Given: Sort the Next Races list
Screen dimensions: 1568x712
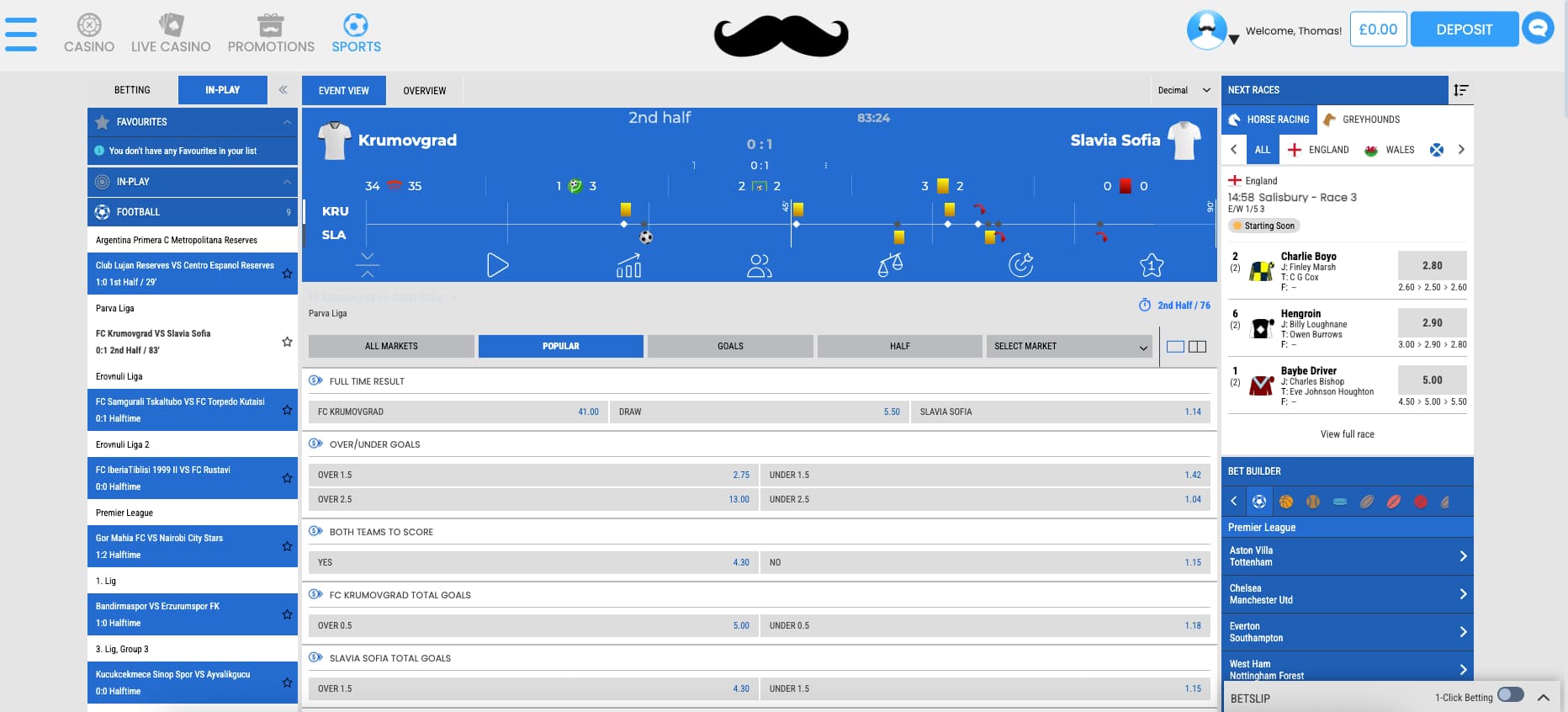Looking at the screenshot, I should [x=1461, y=90].
